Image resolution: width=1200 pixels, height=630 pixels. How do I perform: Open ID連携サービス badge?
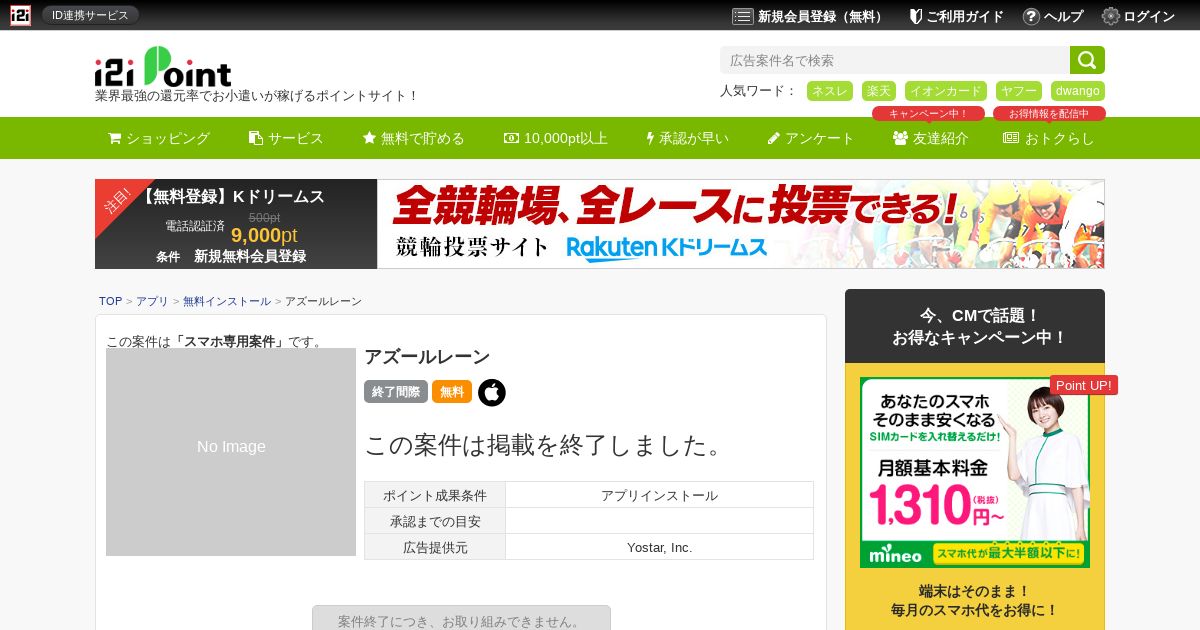click(x=90, y=15)
